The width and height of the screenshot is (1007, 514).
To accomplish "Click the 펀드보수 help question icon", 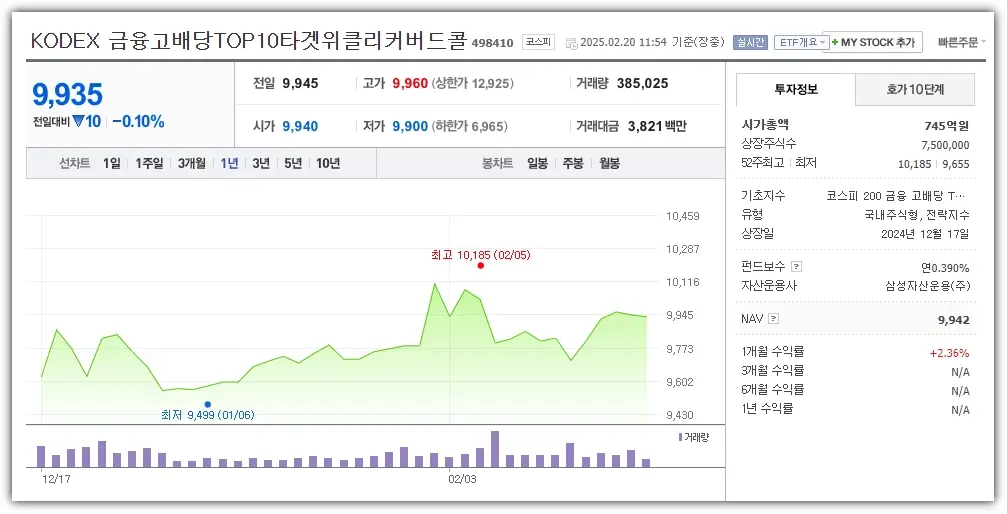I will pyautogui.click(x=796, y=267).
